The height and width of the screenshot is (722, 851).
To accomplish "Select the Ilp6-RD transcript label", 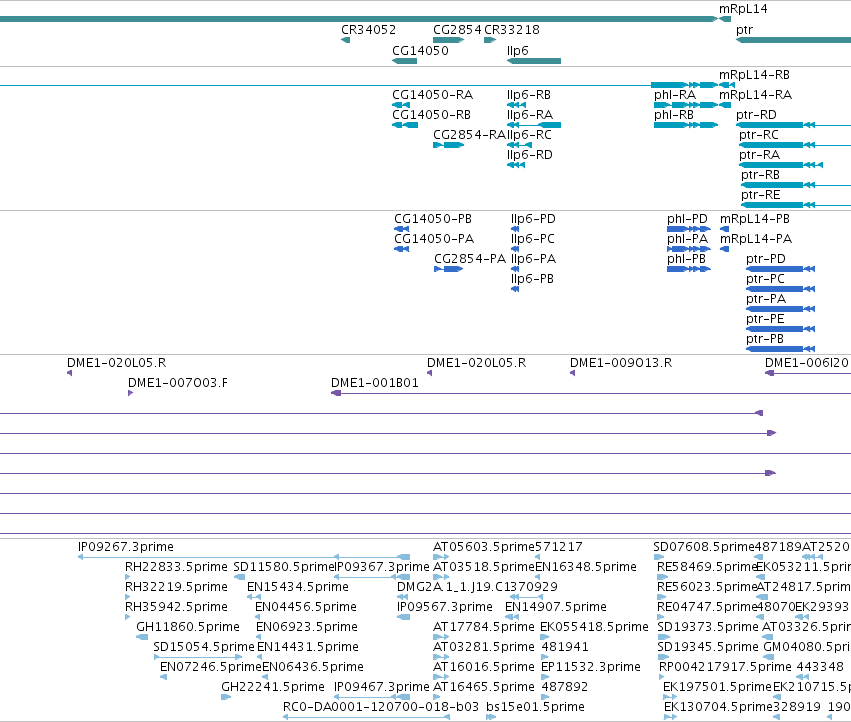I will [x=530, y=155].
